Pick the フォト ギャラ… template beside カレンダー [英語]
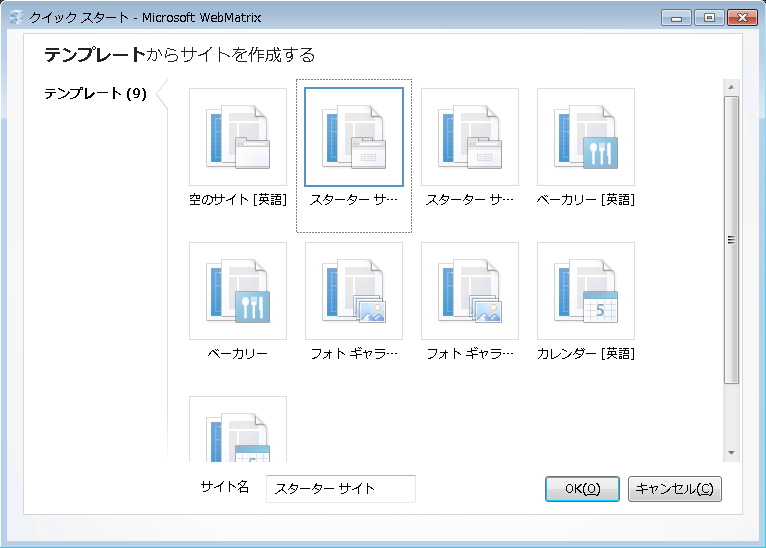 [470, 291]
